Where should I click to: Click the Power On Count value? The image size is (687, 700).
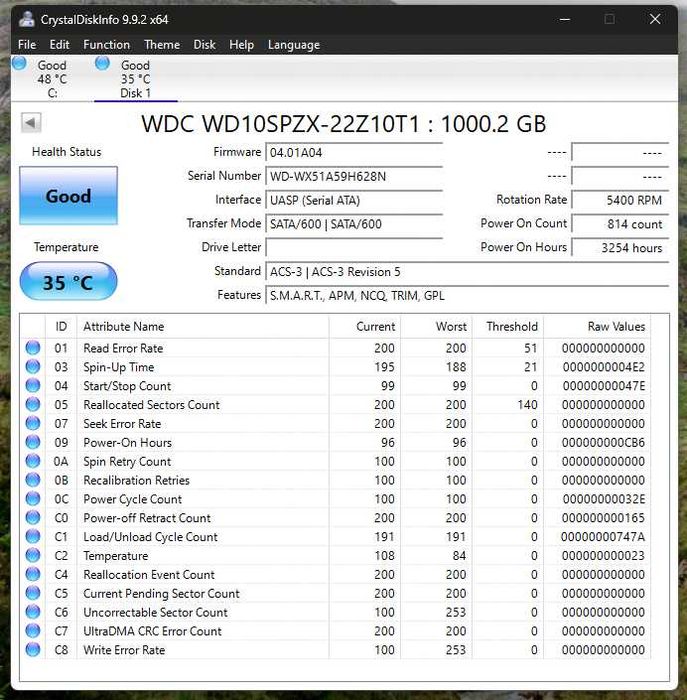tap(620, 224)
